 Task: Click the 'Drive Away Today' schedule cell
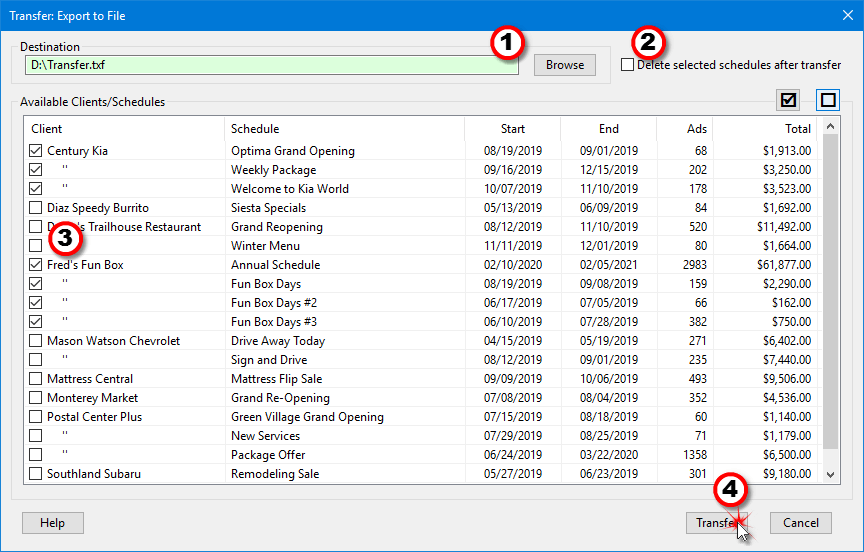(x=345, y=340)
